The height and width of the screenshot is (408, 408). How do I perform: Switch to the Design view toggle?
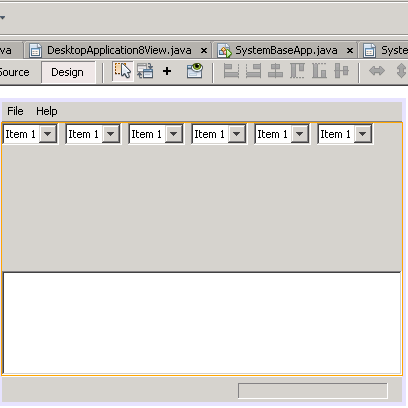coord(68,72)
